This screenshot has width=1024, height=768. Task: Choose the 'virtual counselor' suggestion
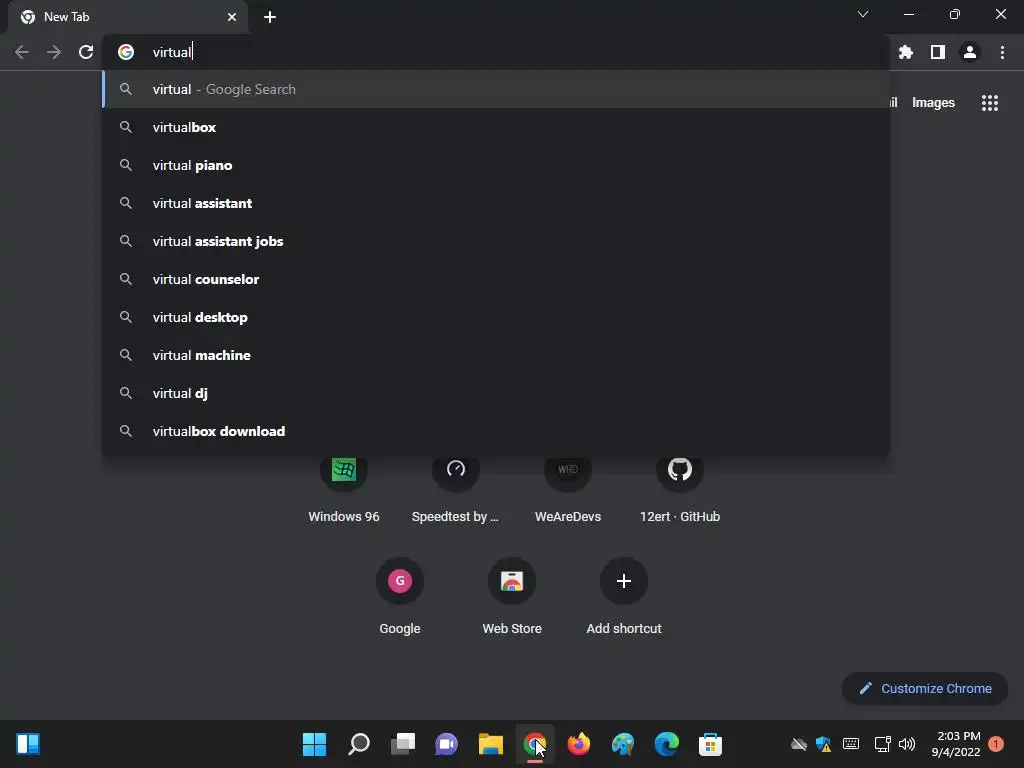pyautogui.click(x=496, y=280)
